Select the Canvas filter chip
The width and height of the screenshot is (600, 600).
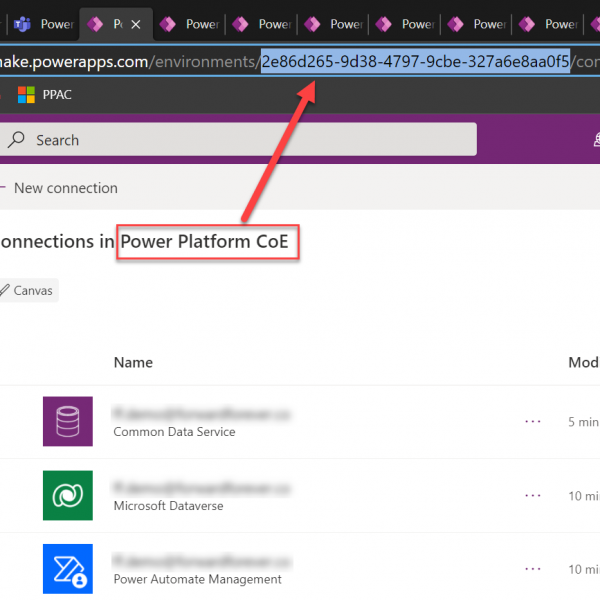pos(27,290)
